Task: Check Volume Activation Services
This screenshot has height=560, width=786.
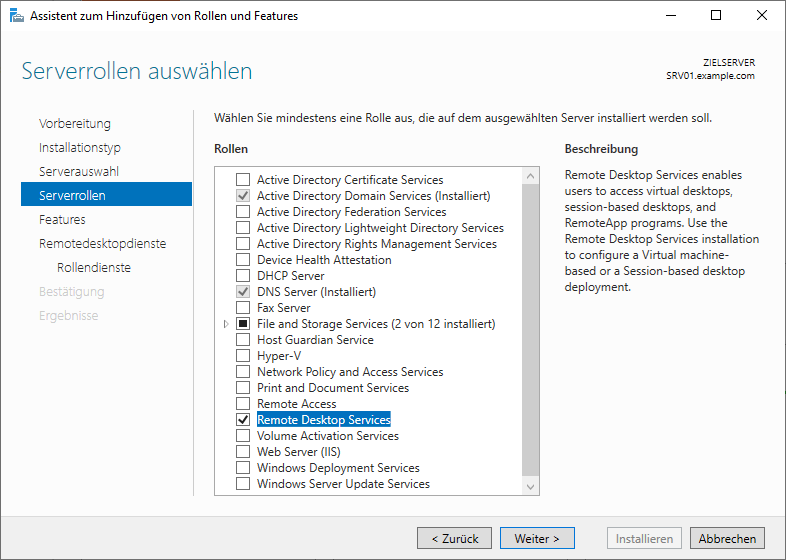Action: (243, 436)
